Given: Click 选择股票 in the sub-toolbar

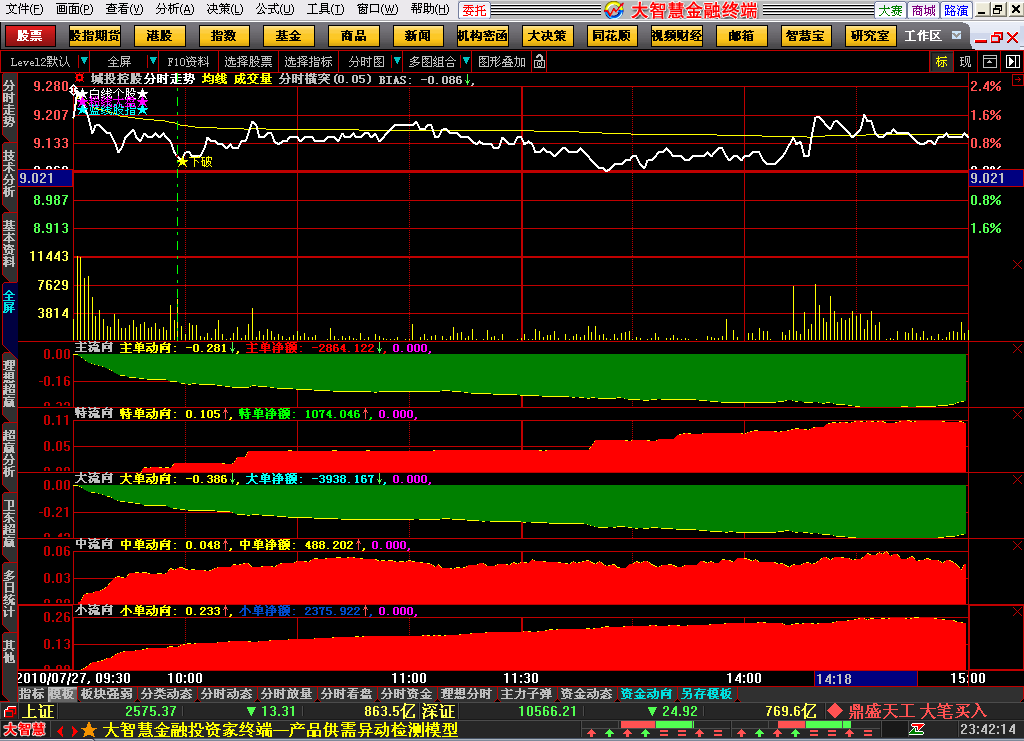Looking at the screenshot, I should coord(248,61).
